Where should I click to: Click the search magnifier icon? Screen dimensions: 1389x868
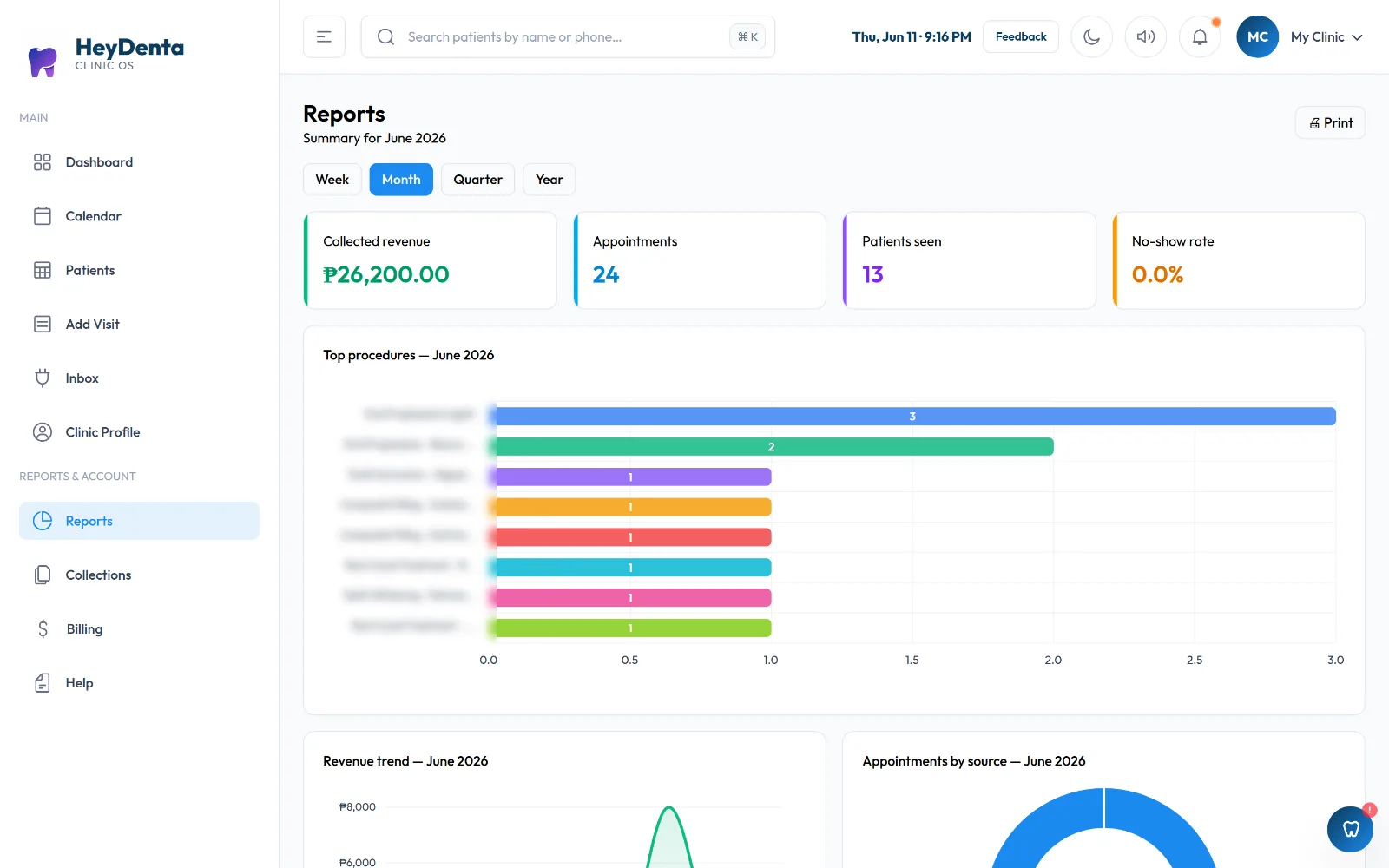tap(386, 36)
